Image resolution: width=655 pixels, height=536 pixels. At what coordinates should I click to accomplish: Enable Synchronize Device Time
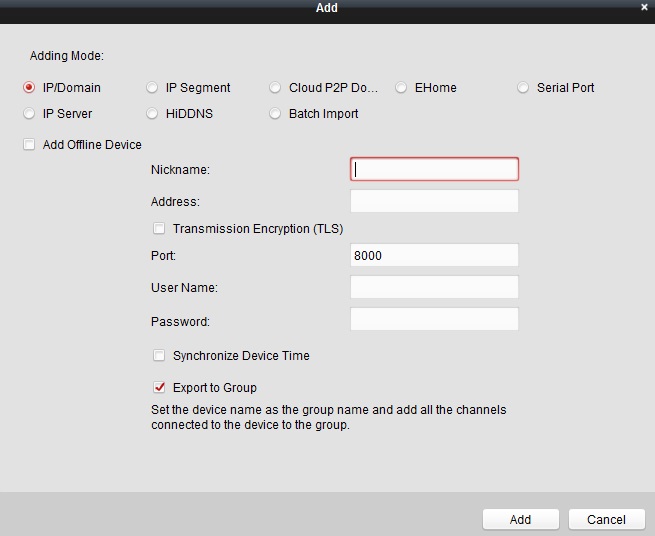[x=159, y=356]
